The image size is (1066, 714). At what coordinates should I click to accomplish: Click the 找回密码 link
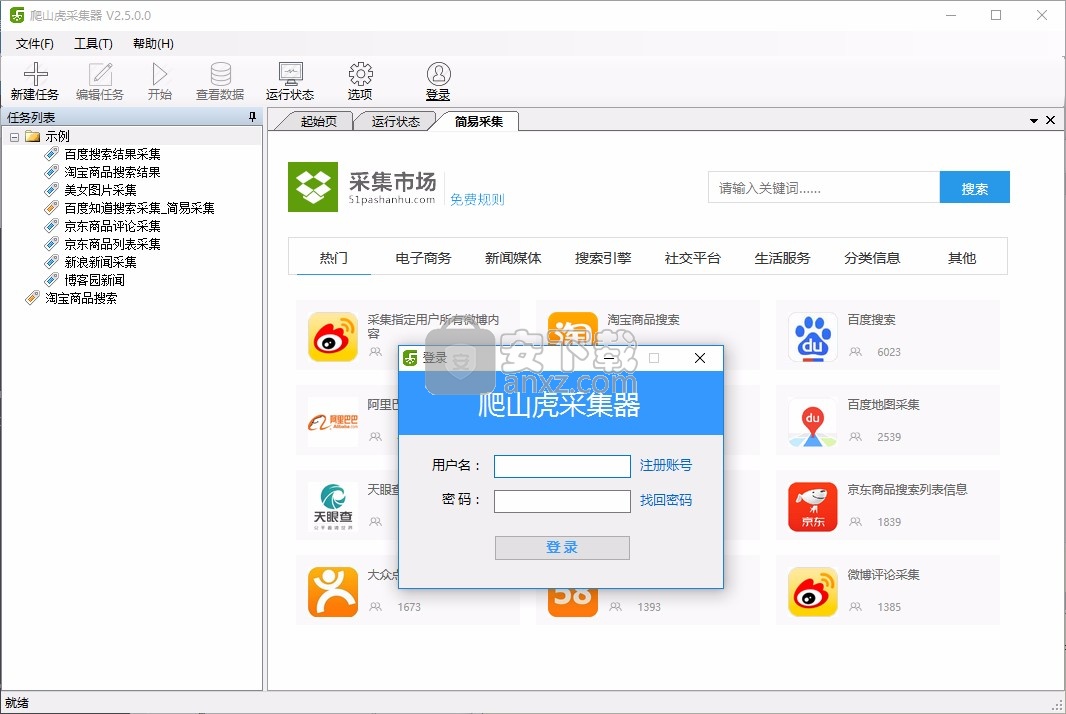pyautogui.click(x=666, y=500)
